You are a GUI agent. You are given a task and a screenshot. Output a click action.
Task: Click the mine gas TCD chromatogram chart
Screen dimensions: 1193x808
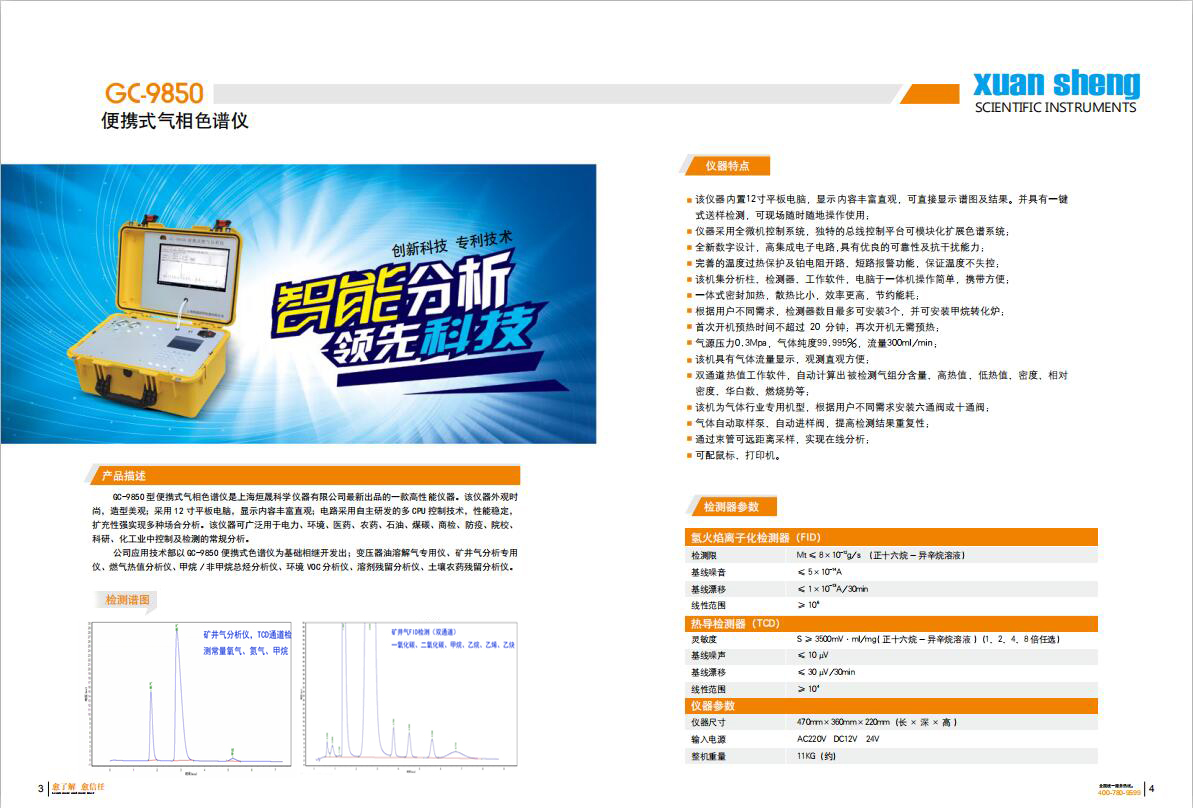(x=190, y=695)
